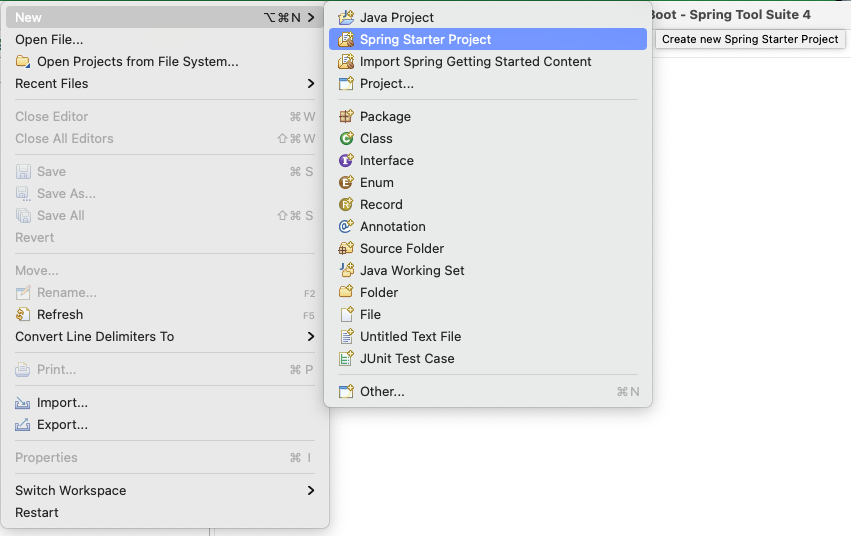Click the Import Spring Getting Started Content icon
This screenshot has height=536, width=851.
346,61
